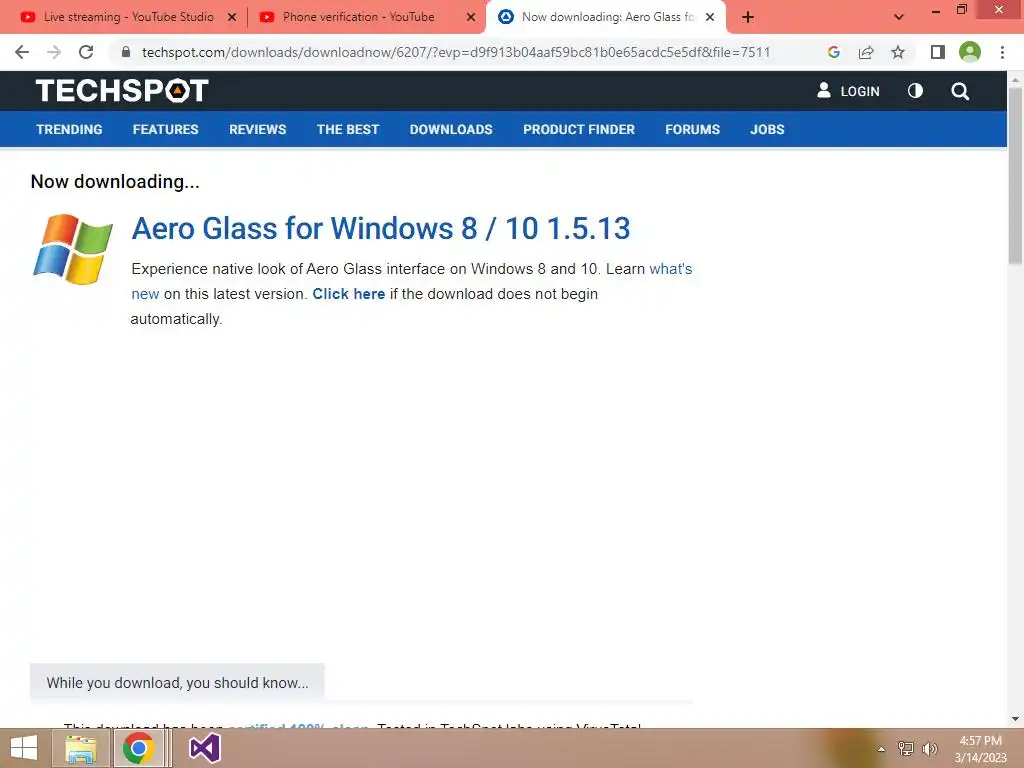
Task: Visit the FORUMS
Action: pos(692,129)
